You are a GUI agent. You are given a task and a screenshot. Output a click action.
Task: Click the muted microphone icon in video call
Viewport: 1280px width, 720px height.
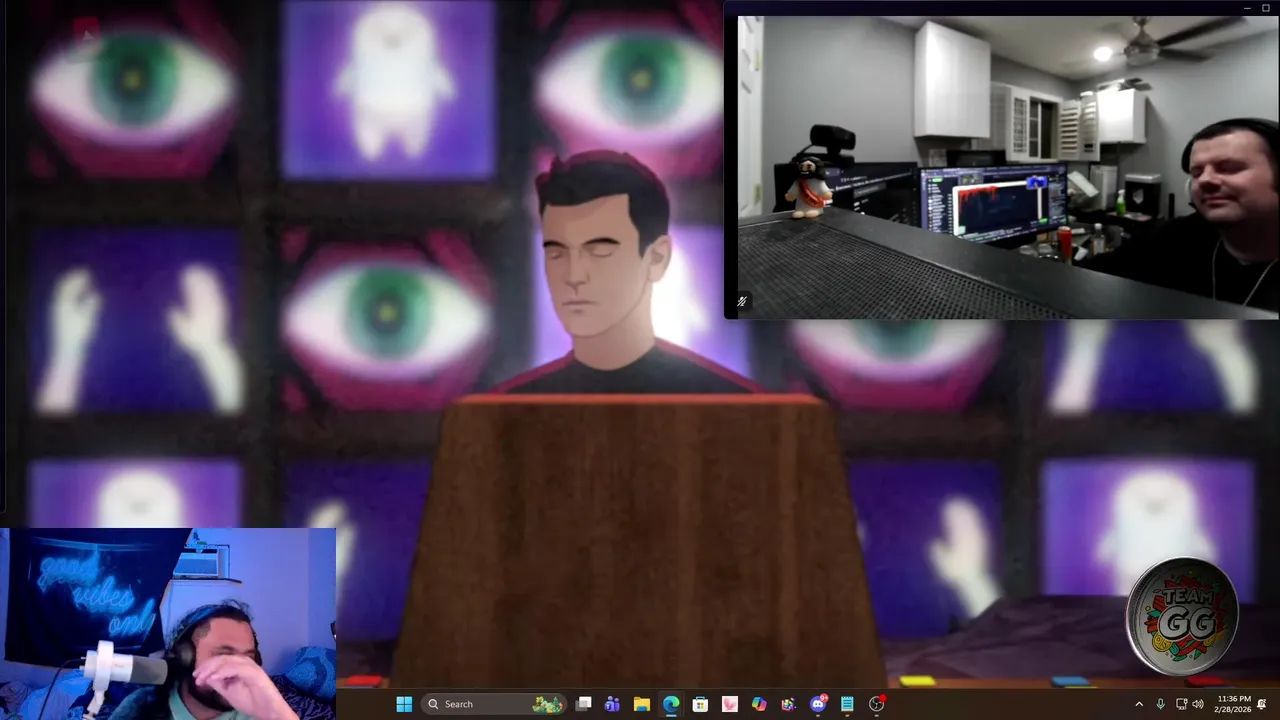coord(742,301)
